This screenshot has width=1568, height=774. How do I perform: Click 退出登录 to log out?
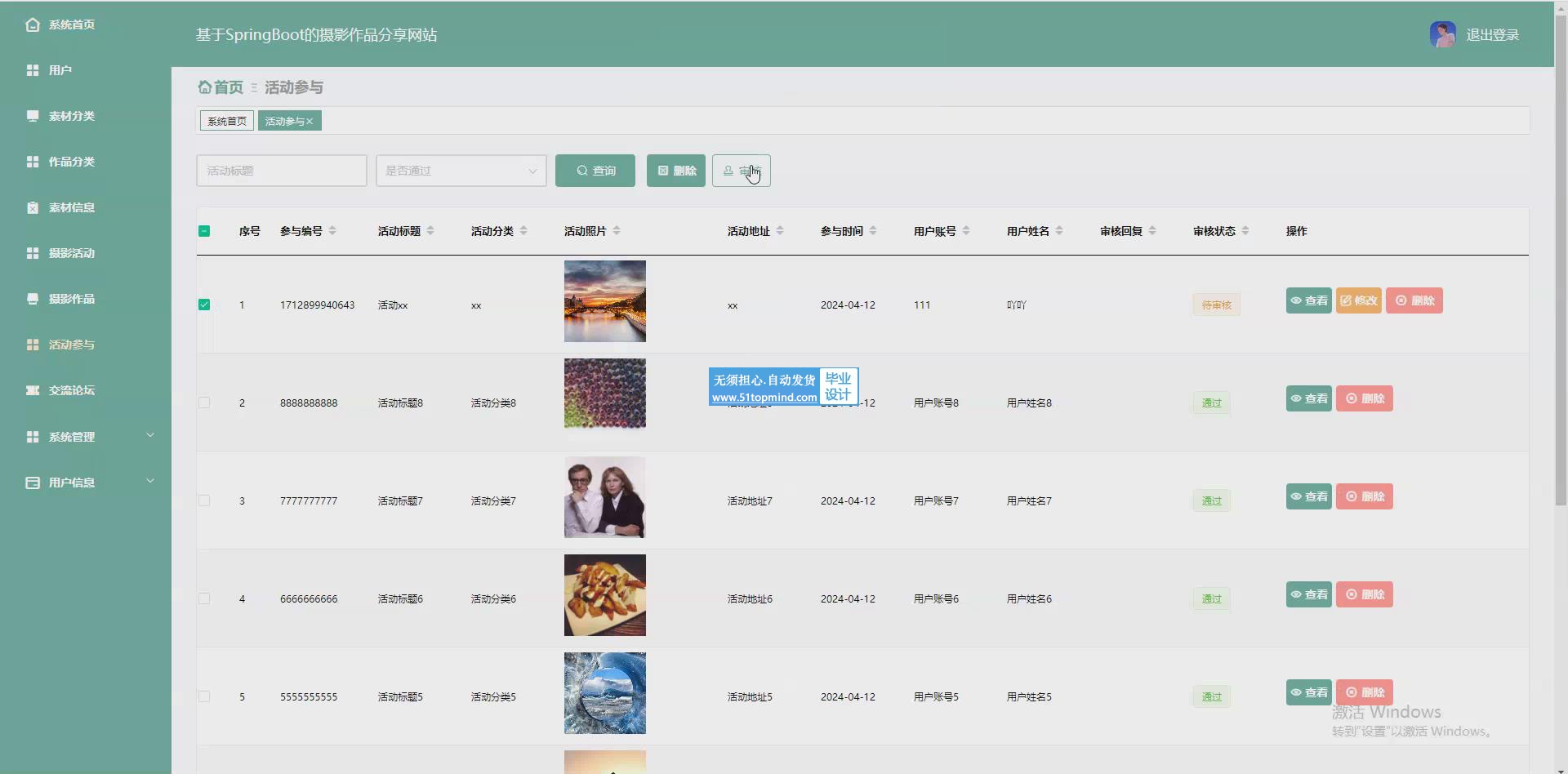pyautogui.click(x=1492, y=35)
